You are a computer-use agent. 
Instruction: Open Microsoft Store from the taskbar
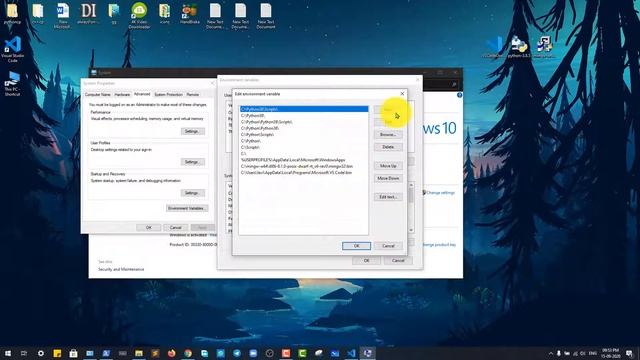click(x=73, y=353)
